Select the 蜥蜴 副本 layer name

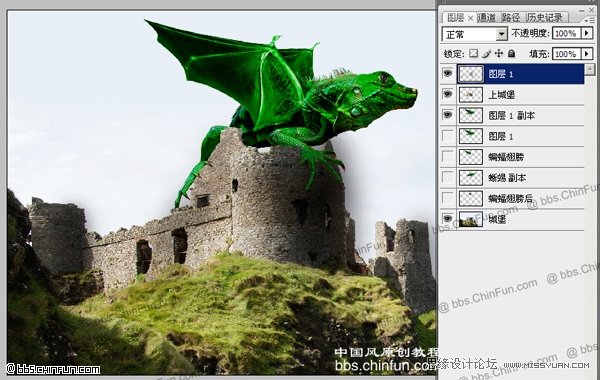pos(507,178)
